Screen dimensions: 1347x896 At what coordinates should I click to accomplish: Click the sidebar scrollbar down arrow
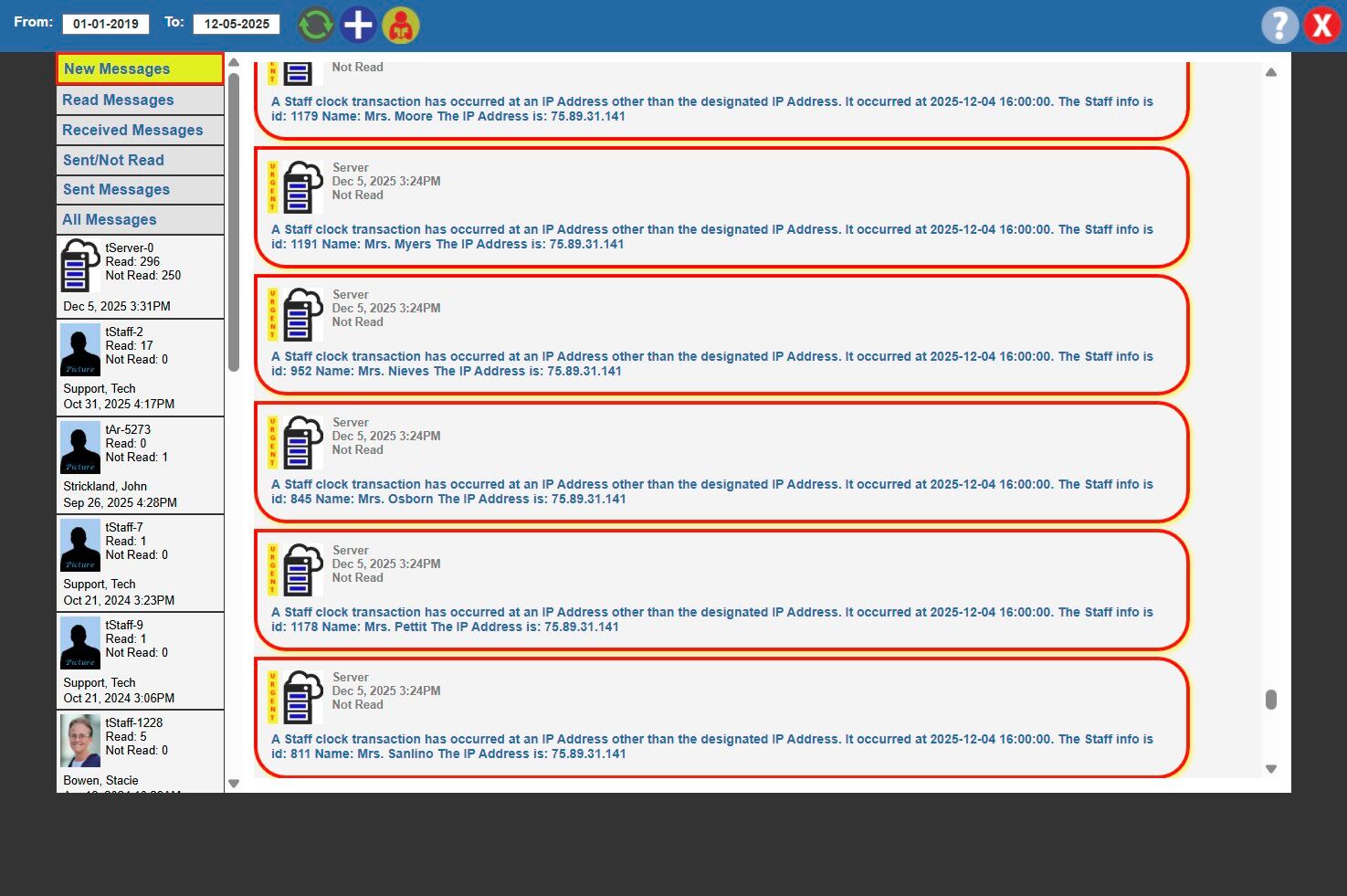click(234, 784)
